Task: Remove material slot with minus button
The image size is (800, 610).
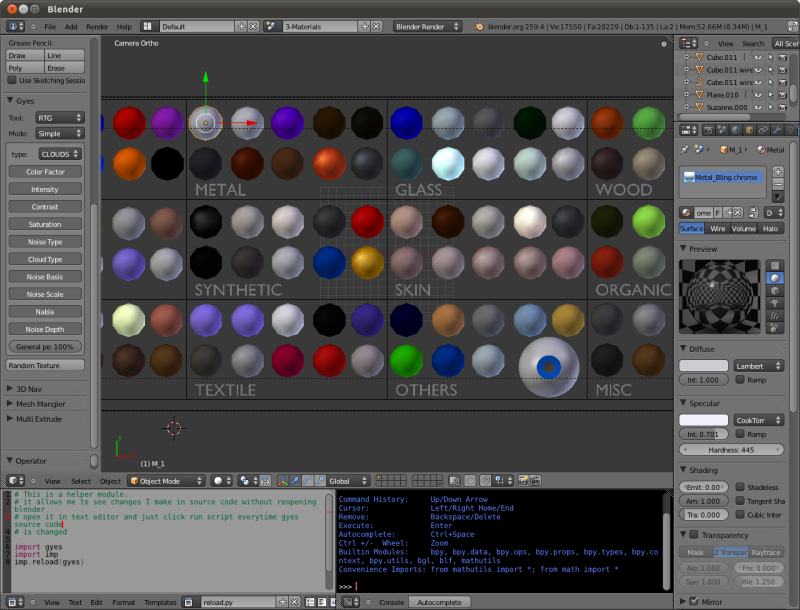Action: (778, 184)
